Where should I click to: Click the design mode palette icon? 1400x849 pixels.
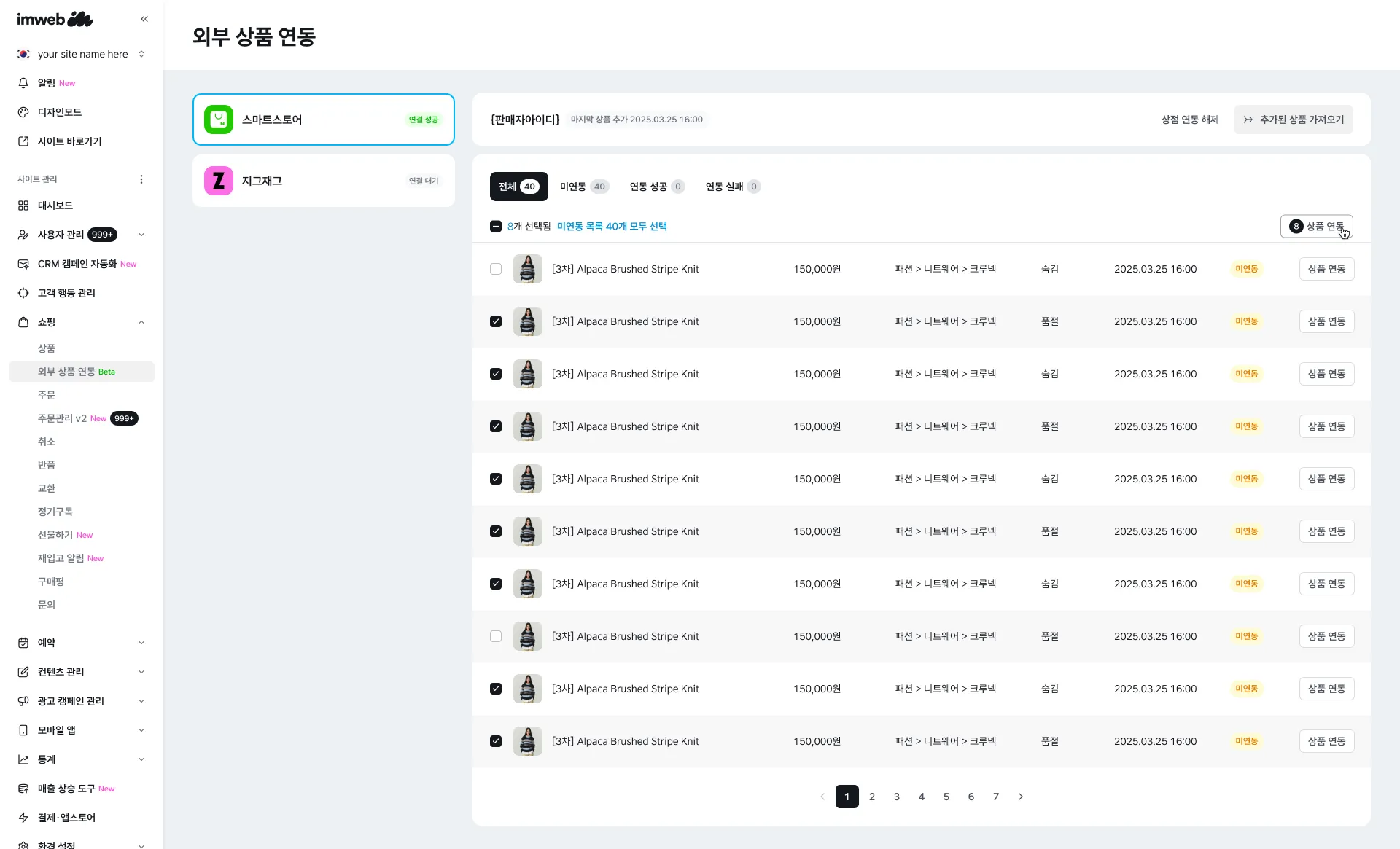tap(23, 112)
